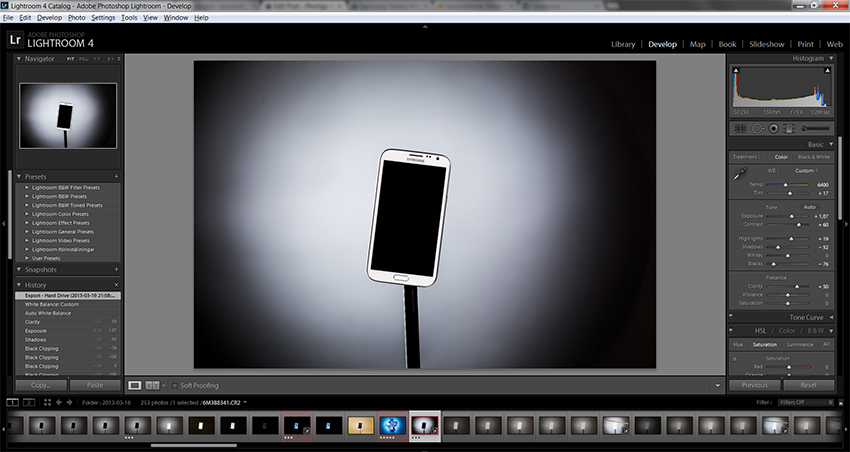Open the File menu
This screenshot has height=452, width=850.
pos(8,17)
